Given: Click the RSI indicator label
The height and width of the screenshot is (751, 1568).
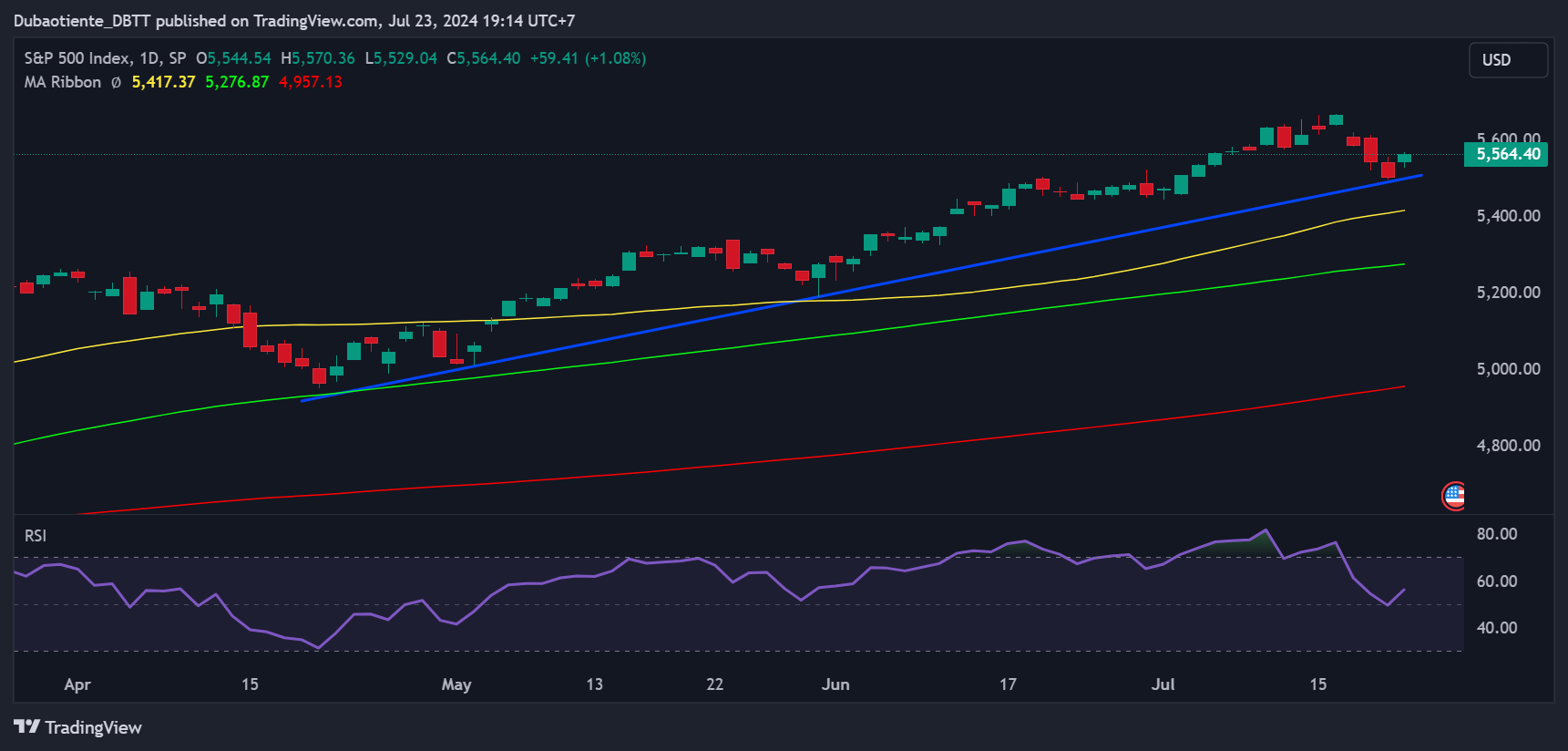Looking at the screenshot, I should [36, 536].
